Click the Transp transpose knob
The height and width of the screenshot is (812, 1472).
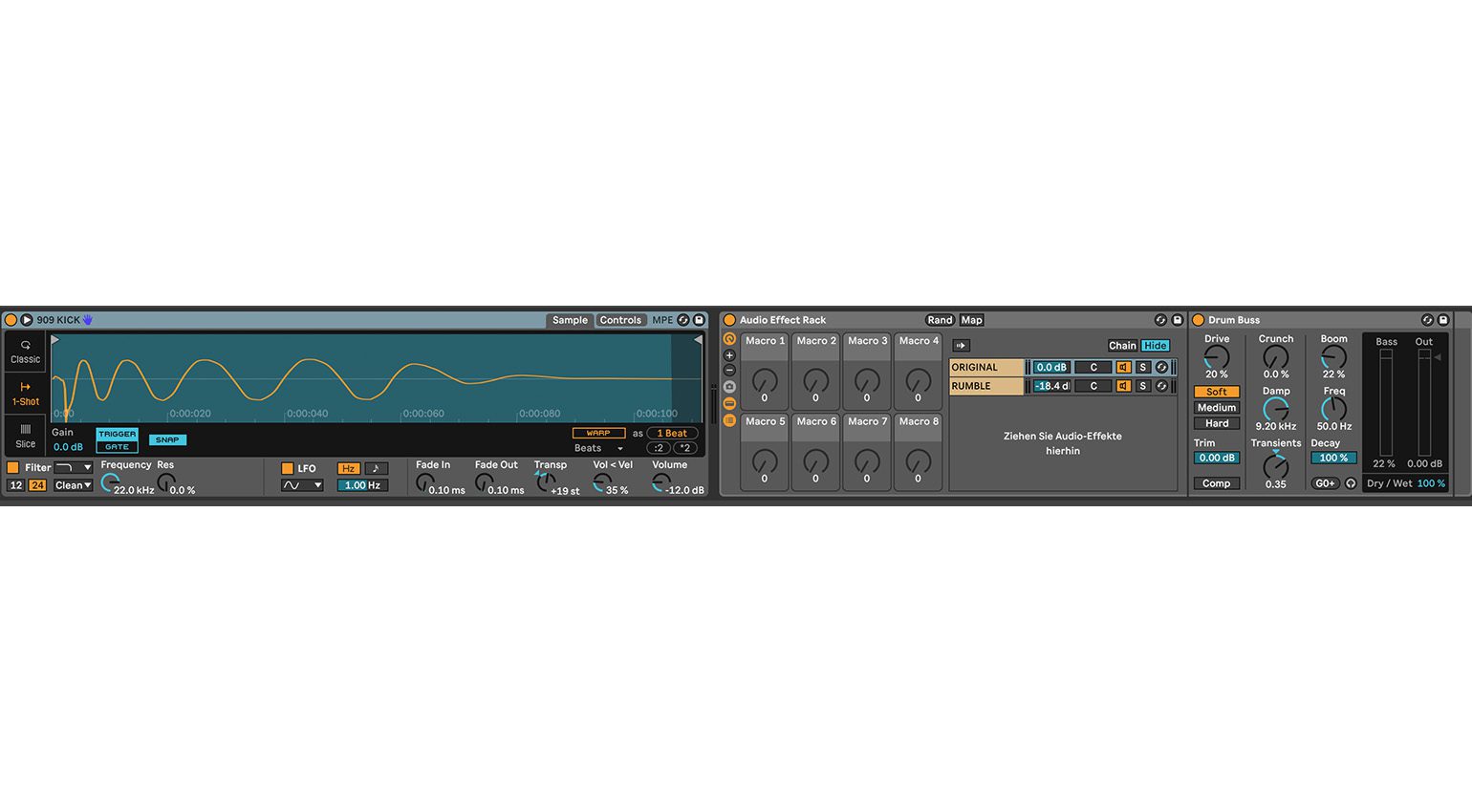544,482
